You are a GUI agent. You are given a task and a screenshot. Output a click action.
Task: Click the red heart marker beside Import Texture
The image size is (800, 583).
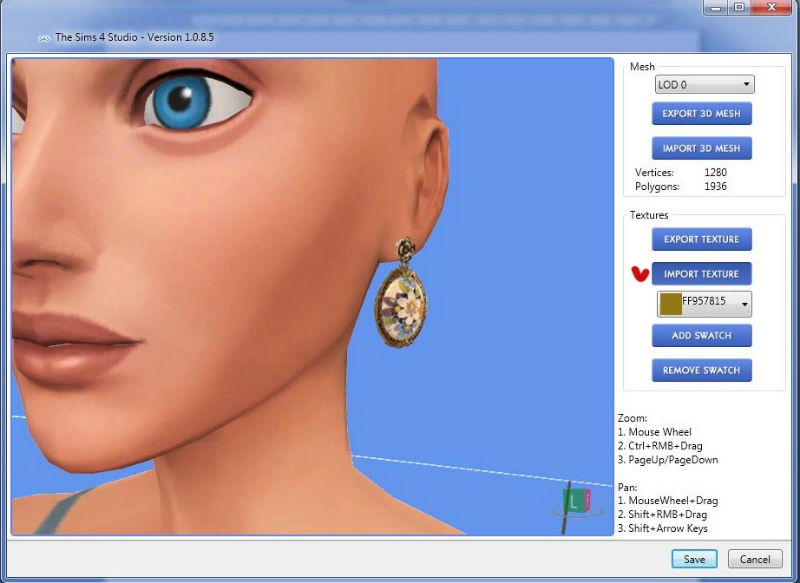[x=640, y=274]
